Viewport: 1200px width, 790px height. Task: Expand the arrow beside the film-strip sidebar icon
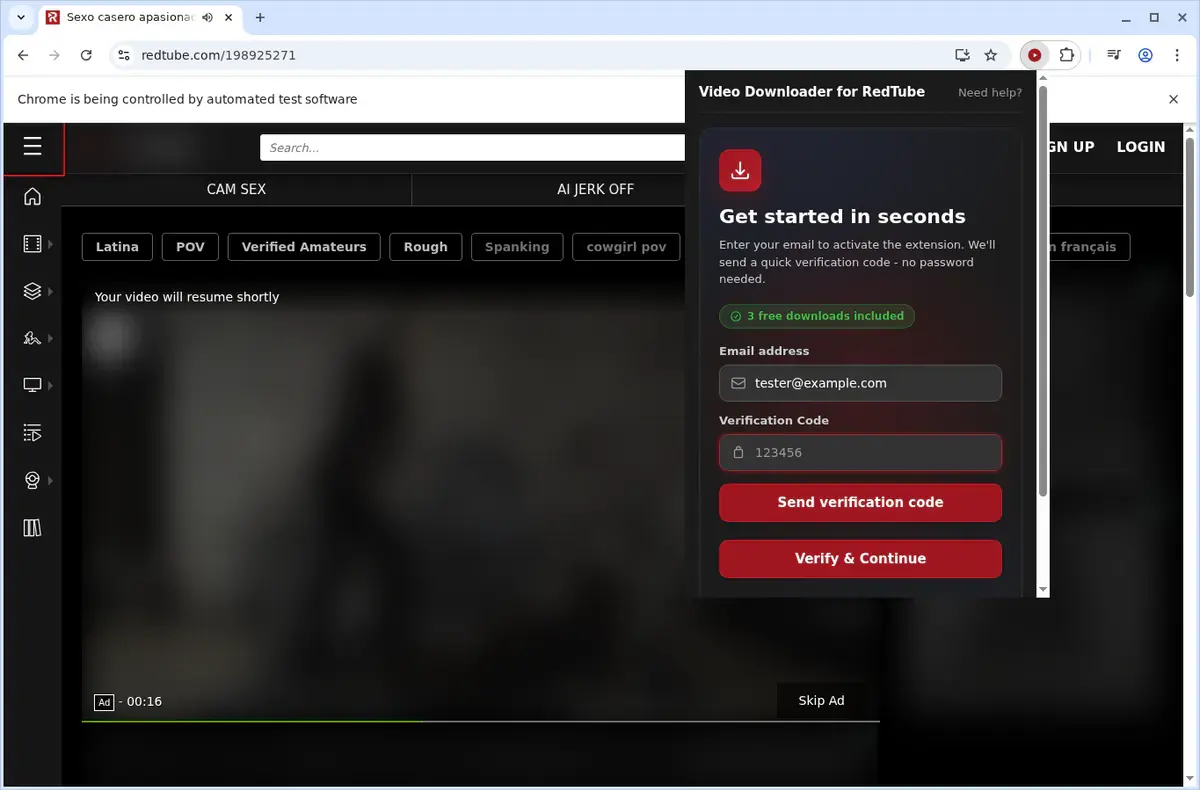tap(50, 243)
